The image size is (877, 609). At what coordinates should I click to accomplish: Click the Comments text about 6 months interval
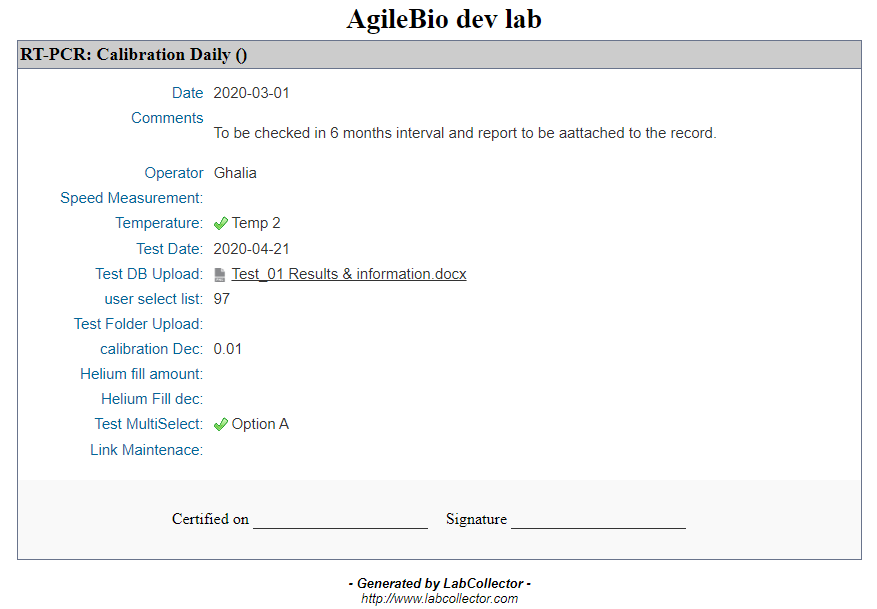(x=465, y=133)
